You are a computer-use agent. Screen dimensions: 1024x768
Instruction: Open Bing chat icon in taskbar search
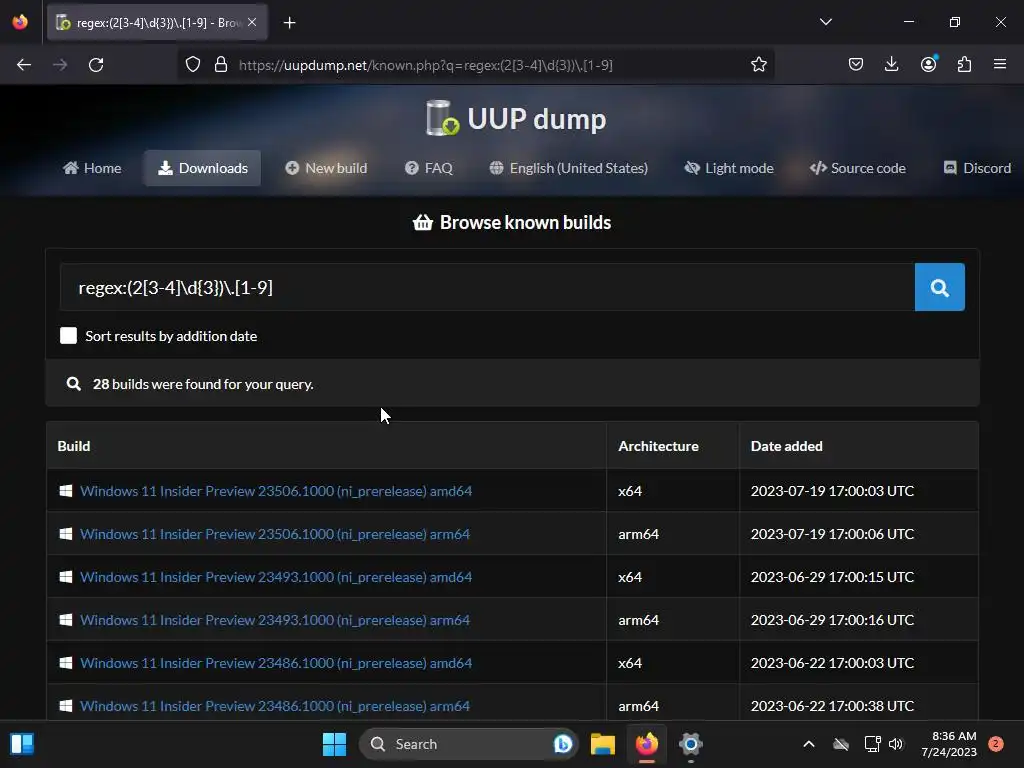[562, 744]
